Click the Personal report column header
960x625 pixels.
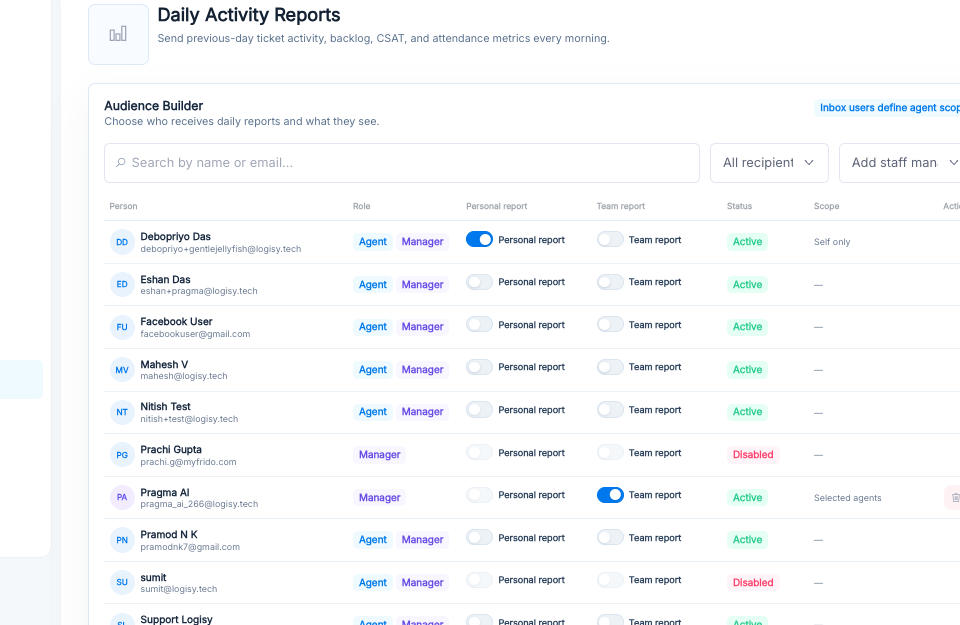click(x=497, y=206)
